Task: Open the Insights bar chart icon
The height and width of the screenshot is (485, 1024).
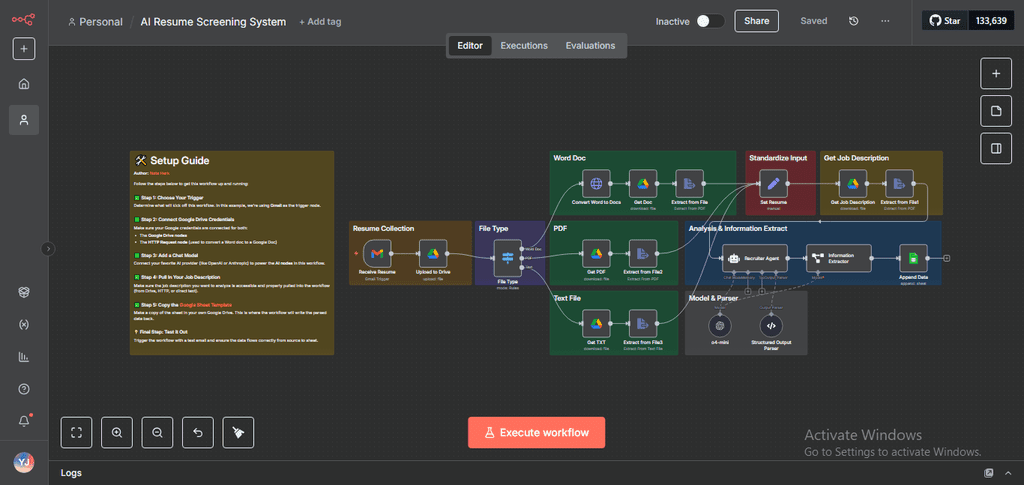Action: (24, 357)
